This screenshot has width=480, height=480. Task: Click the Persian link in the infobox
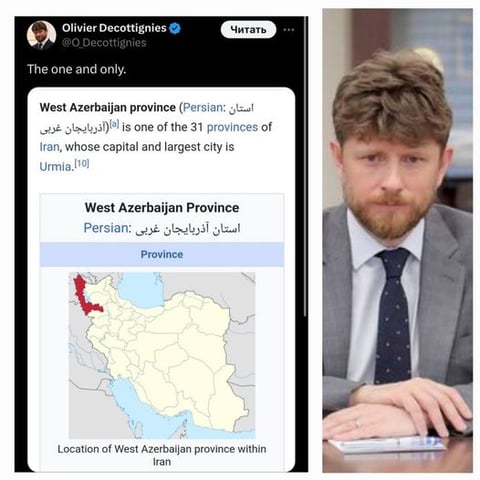pos(106,228)
